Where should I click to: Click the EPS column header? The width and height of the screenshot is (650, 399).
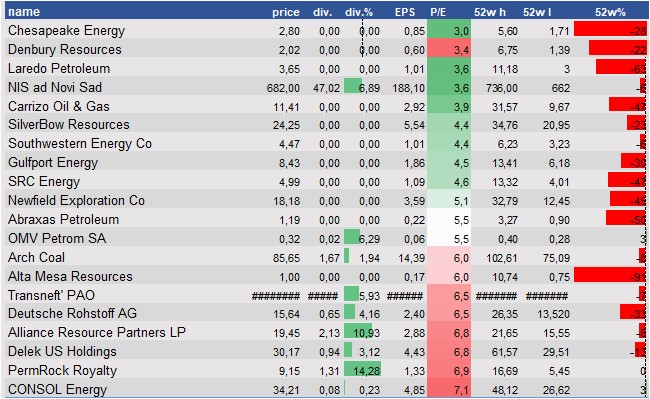coord(405,12)
